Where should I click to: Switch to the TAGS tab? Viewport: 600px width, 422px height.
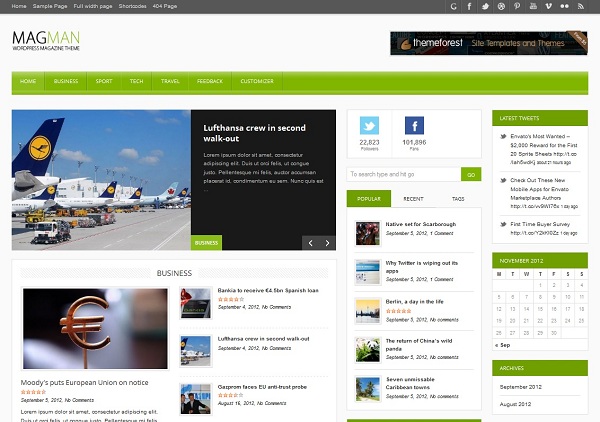[x=458, y=199]
